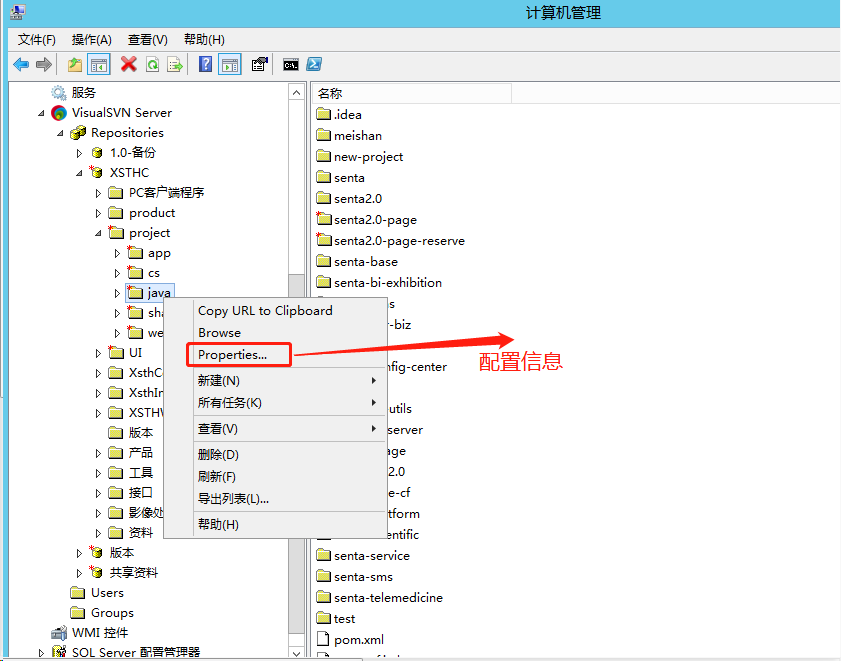Click the senta2.0-page folder icon
This screenshot has width=841, height=661.
pyautogui.click(x=323, y=219)
